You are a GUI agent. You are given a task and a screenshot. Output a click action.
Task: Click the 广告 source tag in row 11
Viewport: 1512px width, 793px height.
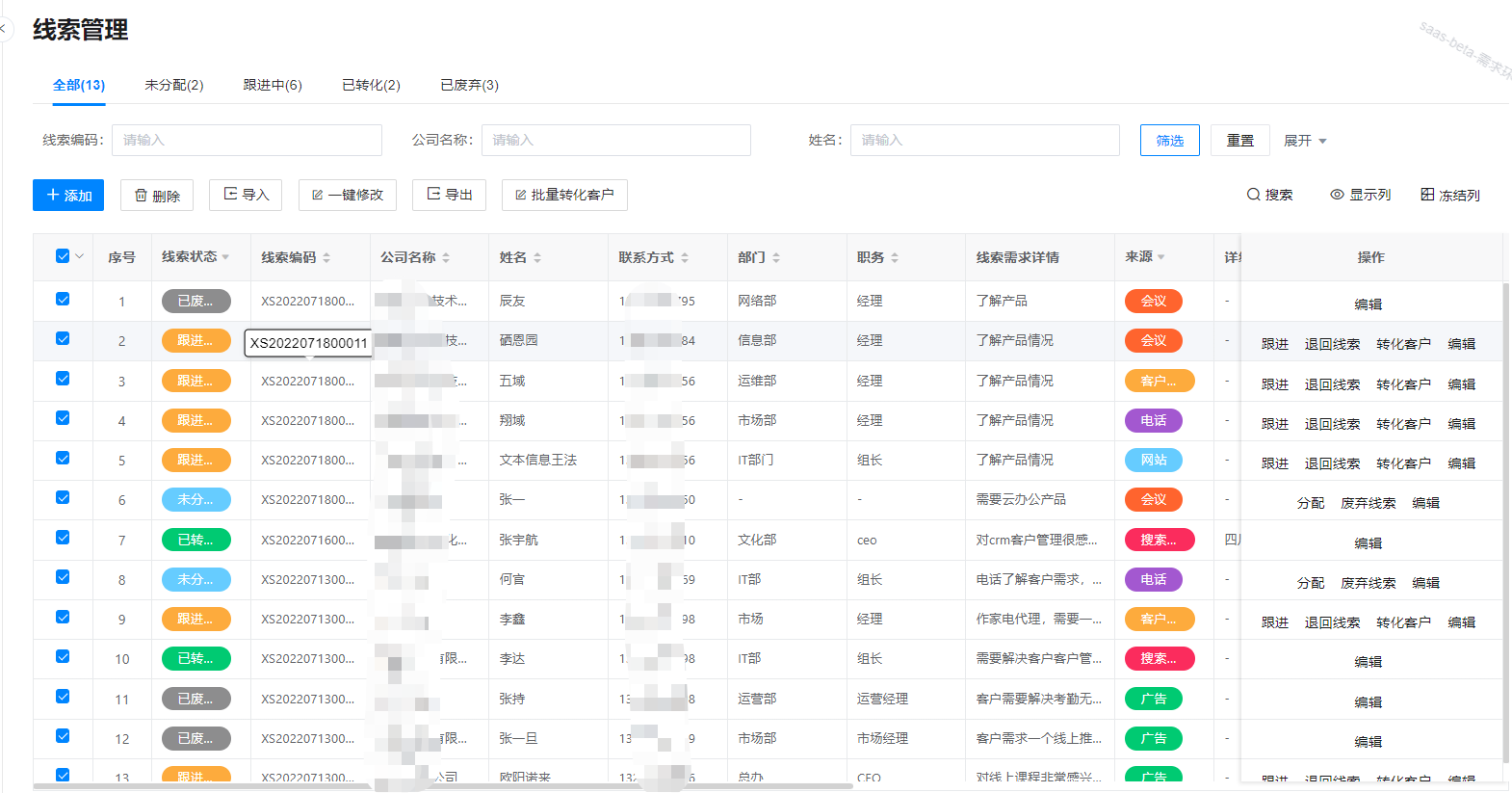pyautogui.click(x=1154, y=699)
